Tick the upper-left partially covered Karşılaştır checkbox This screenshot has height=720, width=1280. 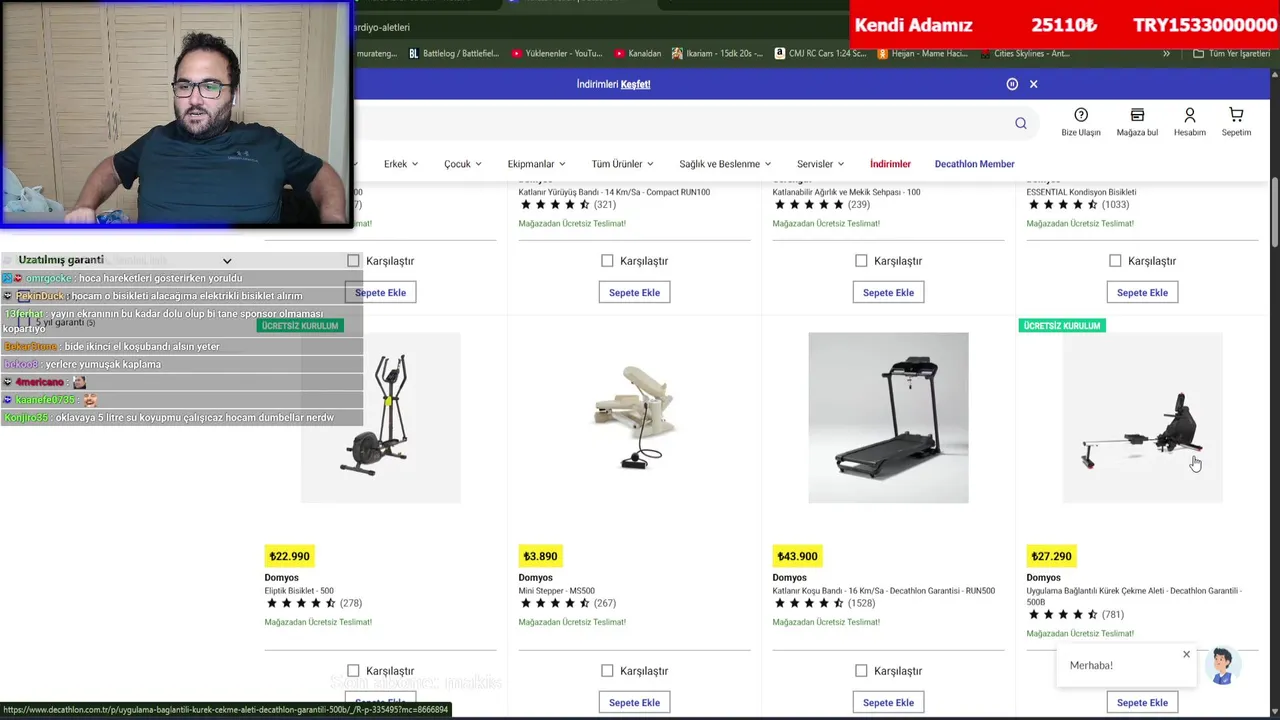pyautogui.click(x=353, y=261)
